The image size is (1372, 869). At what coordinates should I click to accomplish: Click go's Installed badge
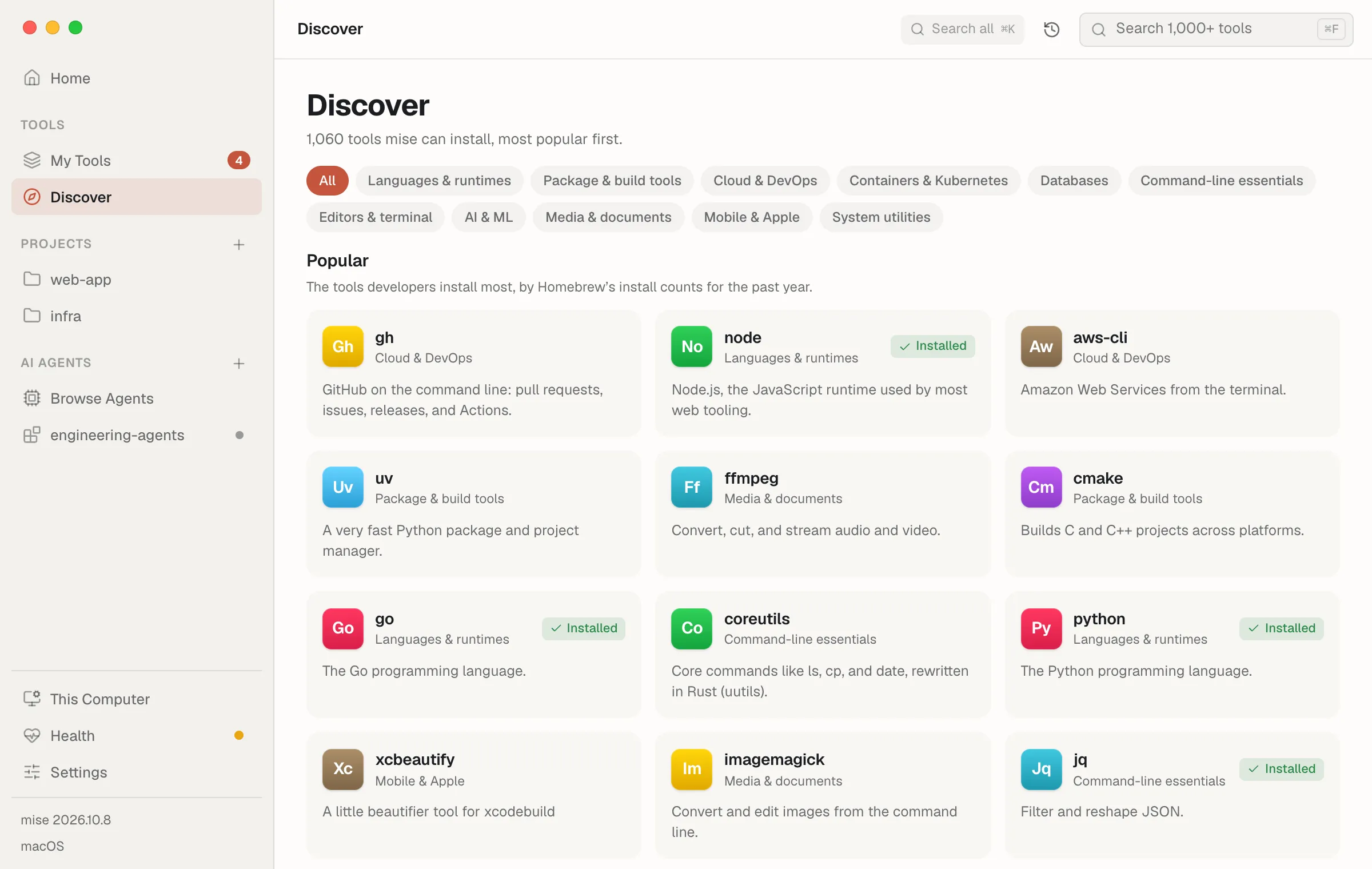tap(584, 628)
